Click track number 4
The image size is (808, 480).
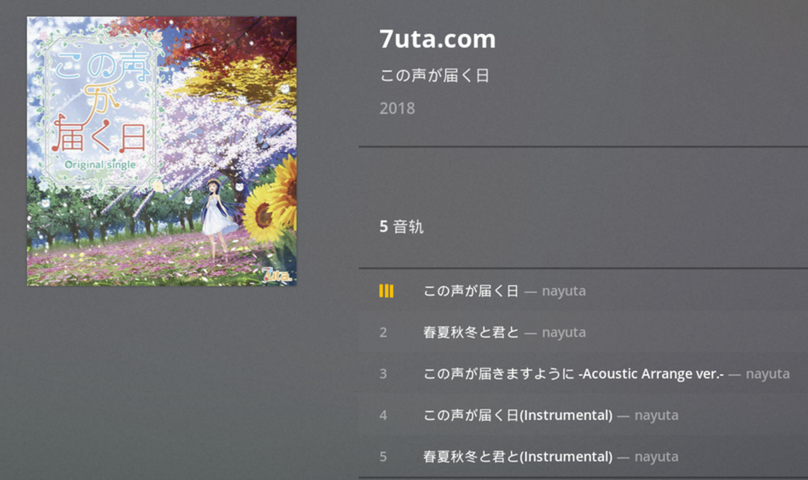coord(383,415)
